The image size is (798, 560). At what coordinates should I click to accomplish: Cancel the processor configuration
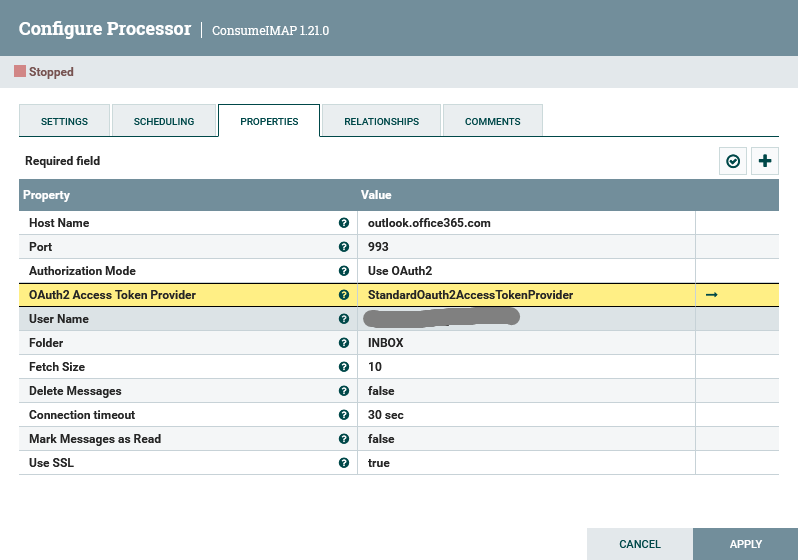coord(640,544)
